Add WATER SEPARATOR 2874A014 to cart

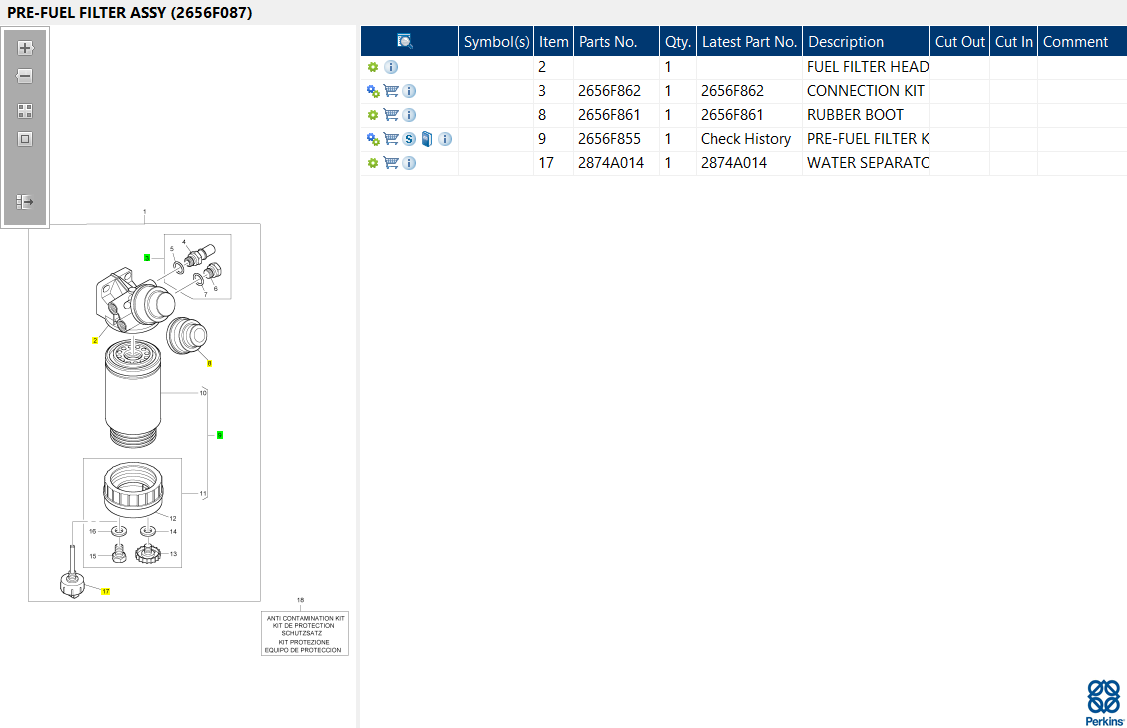(391, 162)
